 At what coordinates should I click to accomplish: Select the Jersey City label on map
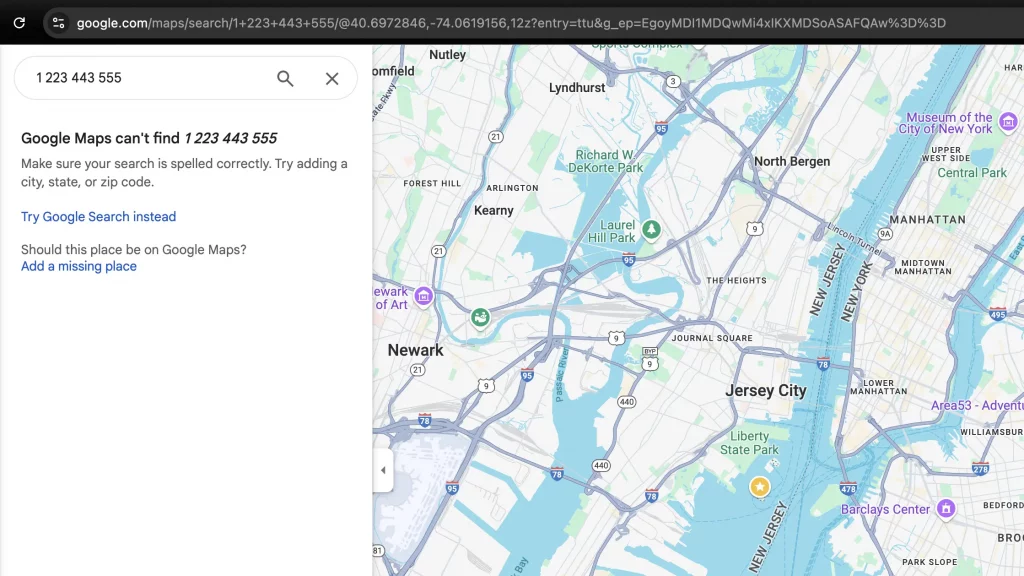click(766, 390)
